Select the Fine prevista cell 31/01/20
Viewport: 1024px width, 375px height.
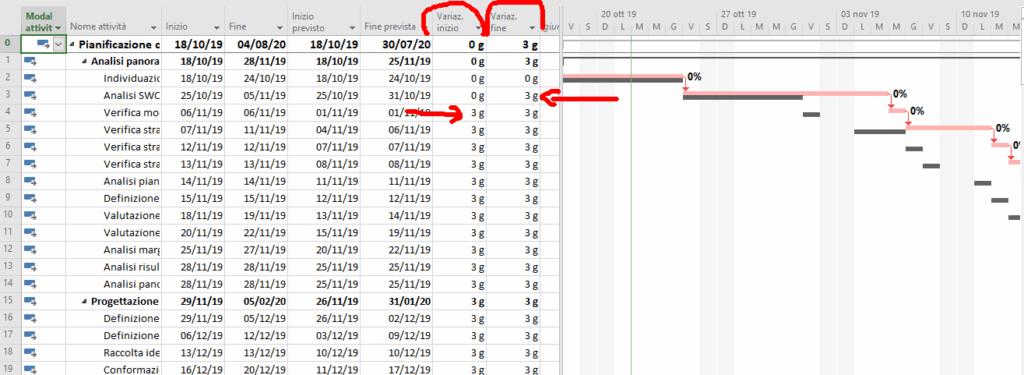click(397, 301)
